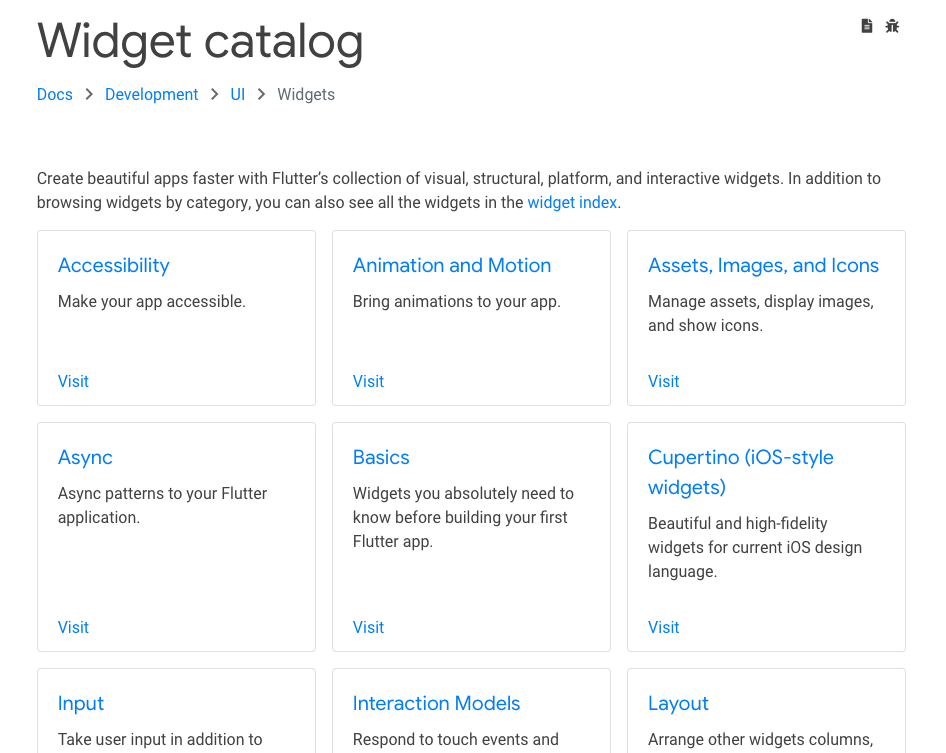
Task: Open Cupertino (iOS-style widgets) heading
Action: click(741, 472)
